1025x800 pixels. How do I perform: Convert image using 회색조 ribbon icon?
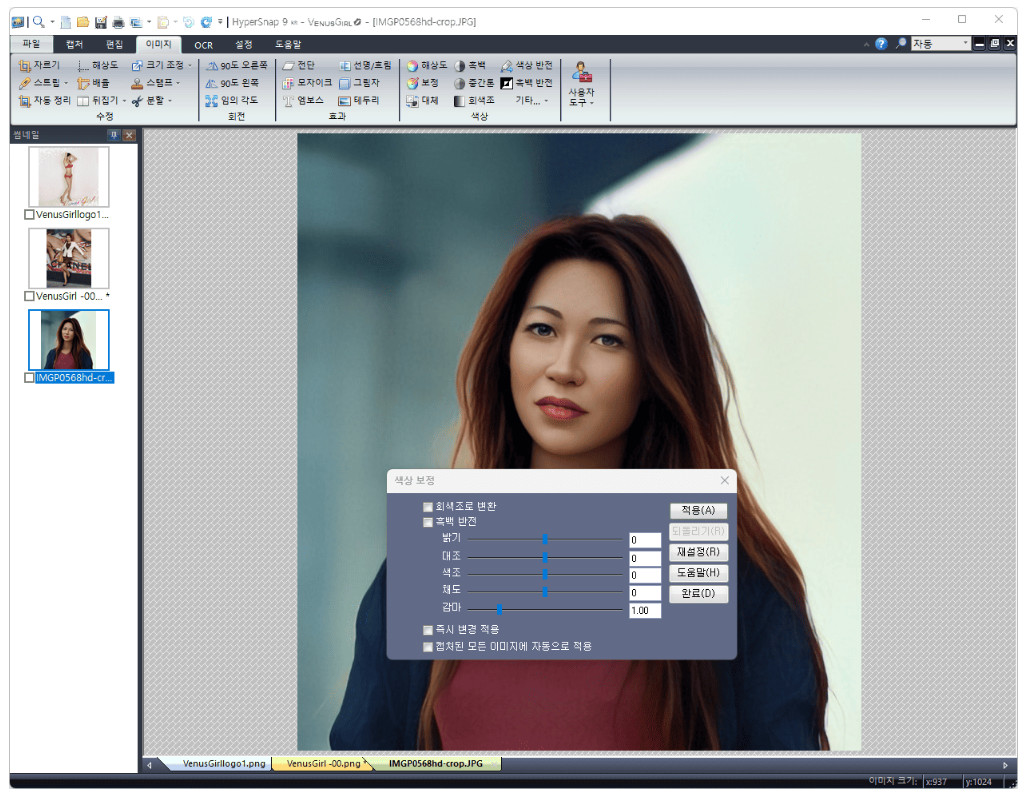pyautogui.click(x=473, y=101)
